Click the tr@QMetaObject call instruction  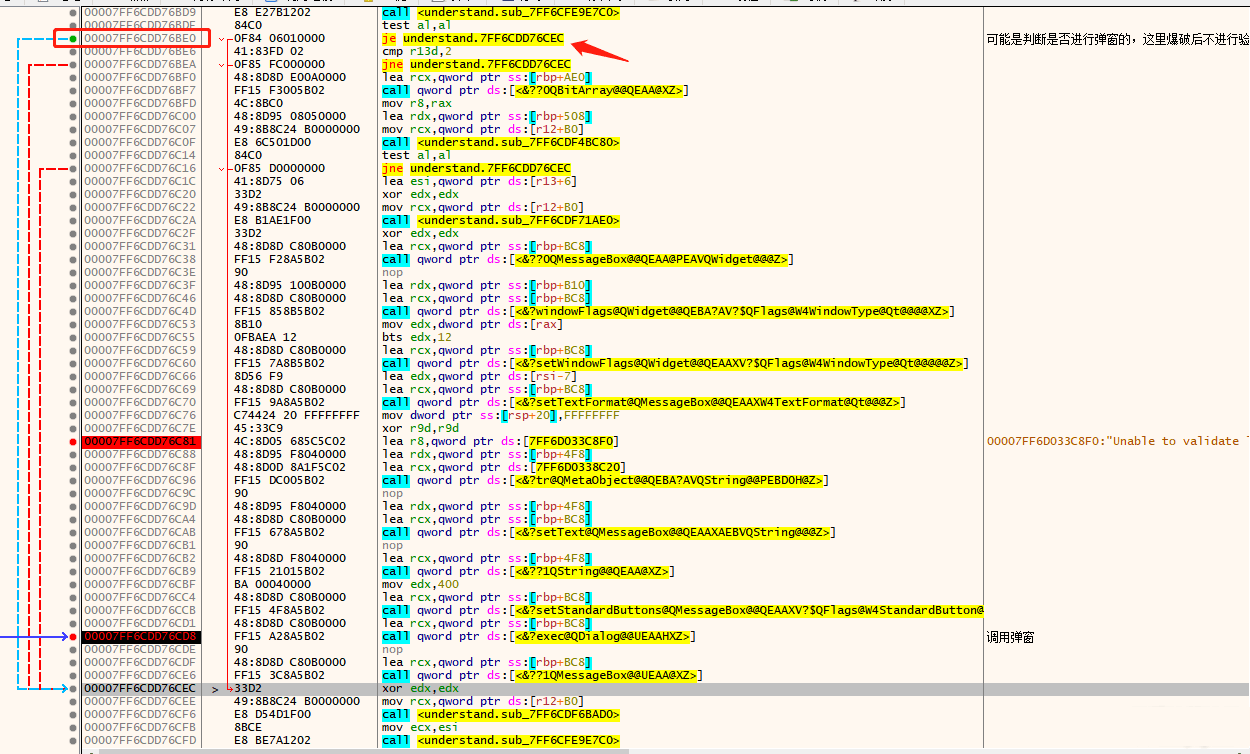605,480
